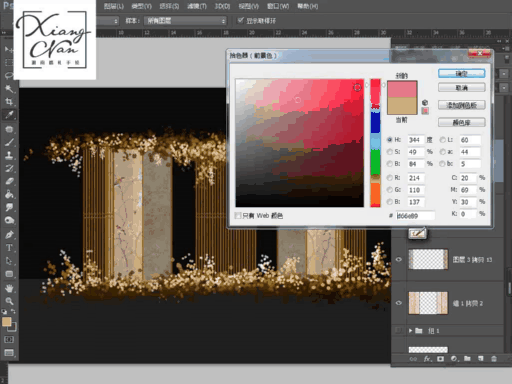Select the Crop tool
Image resolution: width=512 pixels, height=384 pixels.
click(9, 102)
